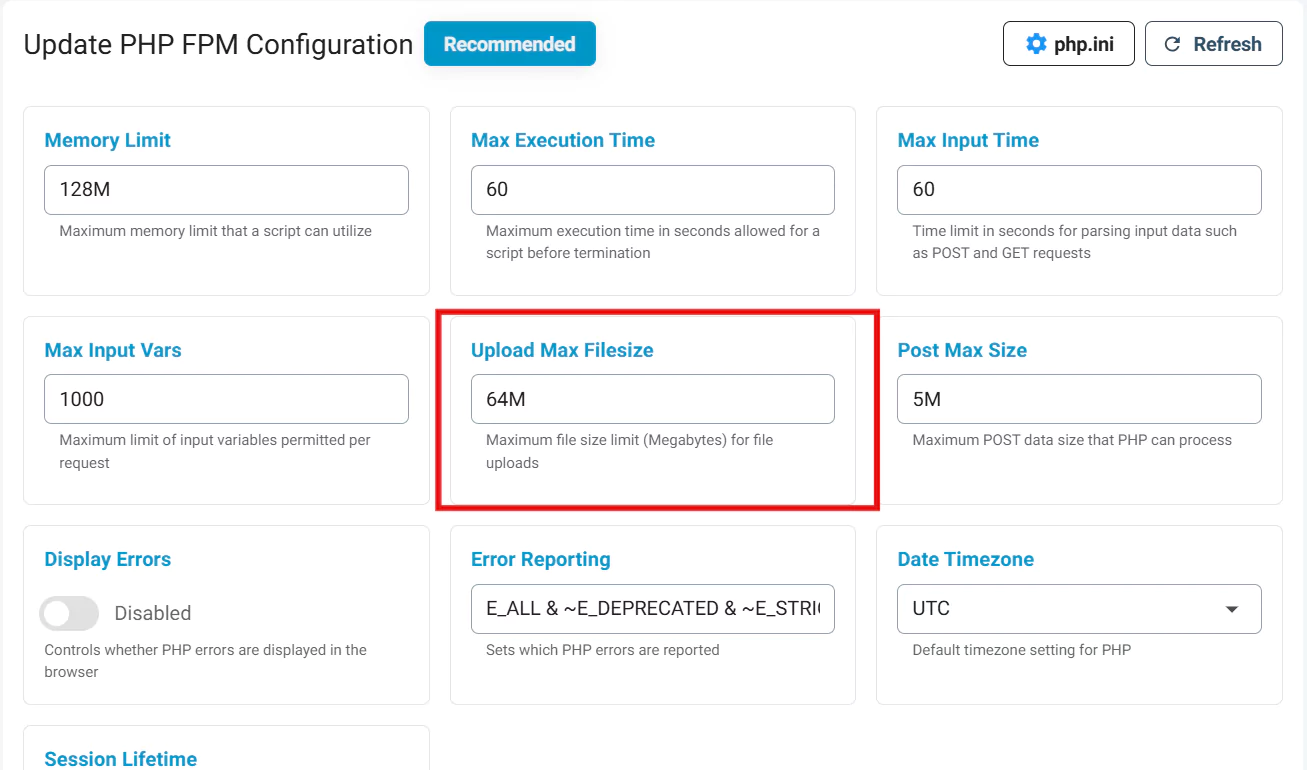Viewport: 1307px width, 770px height.
Task: Click the gear icon on php.ini button
Action: tap(1036, 44)
